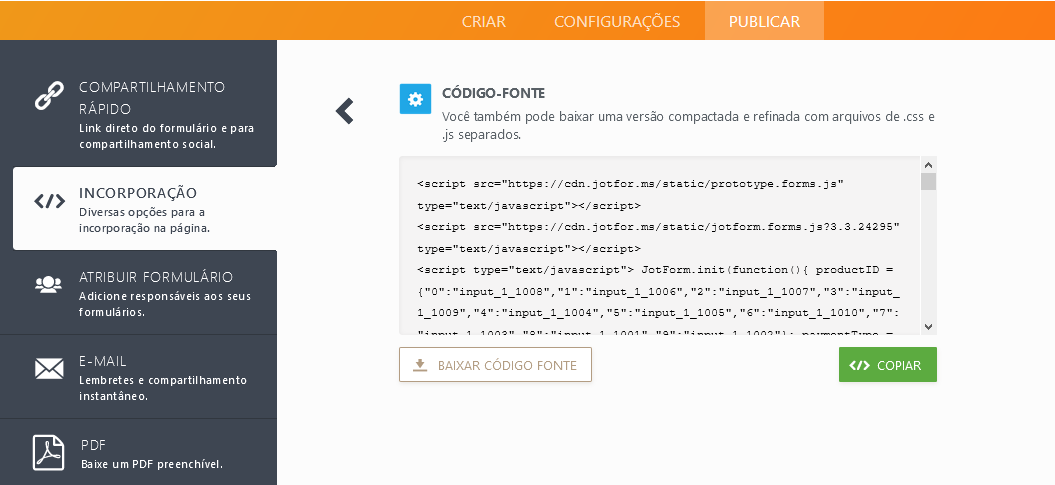Click the blue gear Código-Fonte icon

pyautogui.click(x=415, y=98)
